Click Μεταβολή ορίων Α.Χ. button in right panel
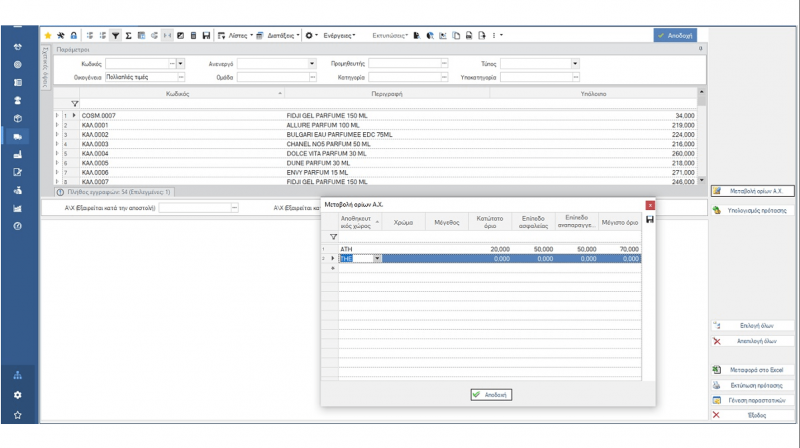This screenshot has width=800, height=448. click(x=753, y=191)
